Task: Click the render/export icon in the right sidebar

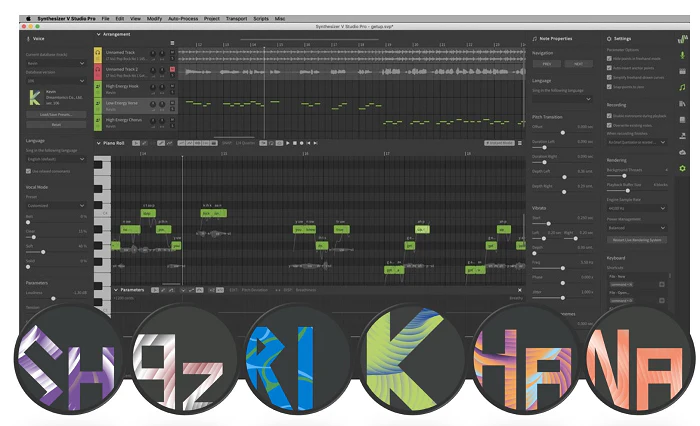Action: coord(682,136)
